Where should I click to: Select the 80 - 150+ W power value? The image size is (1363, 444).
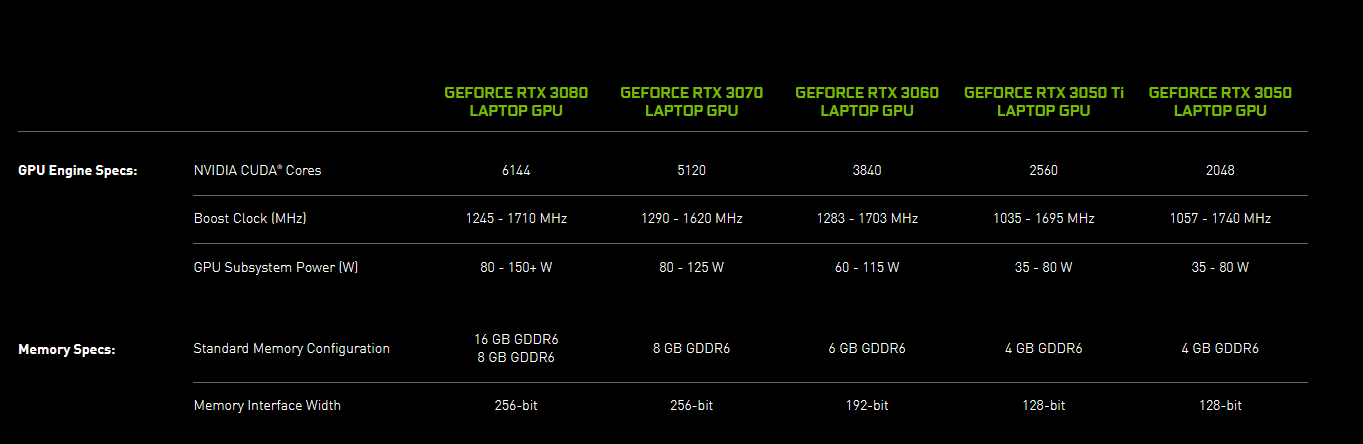point(516,267)
